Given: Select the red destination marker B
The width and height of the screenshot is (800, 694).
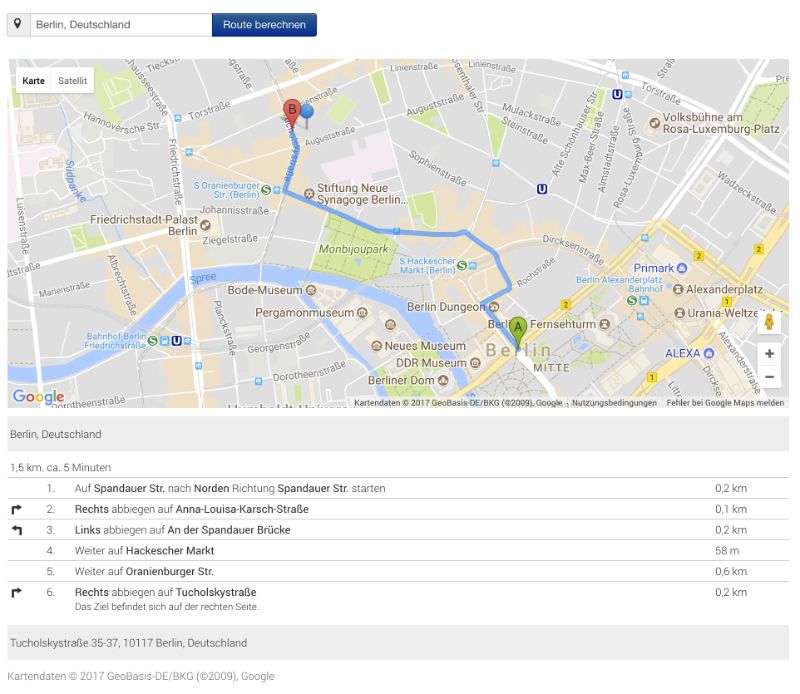Looking at the screenshot, I should click(x=292, y=113).
